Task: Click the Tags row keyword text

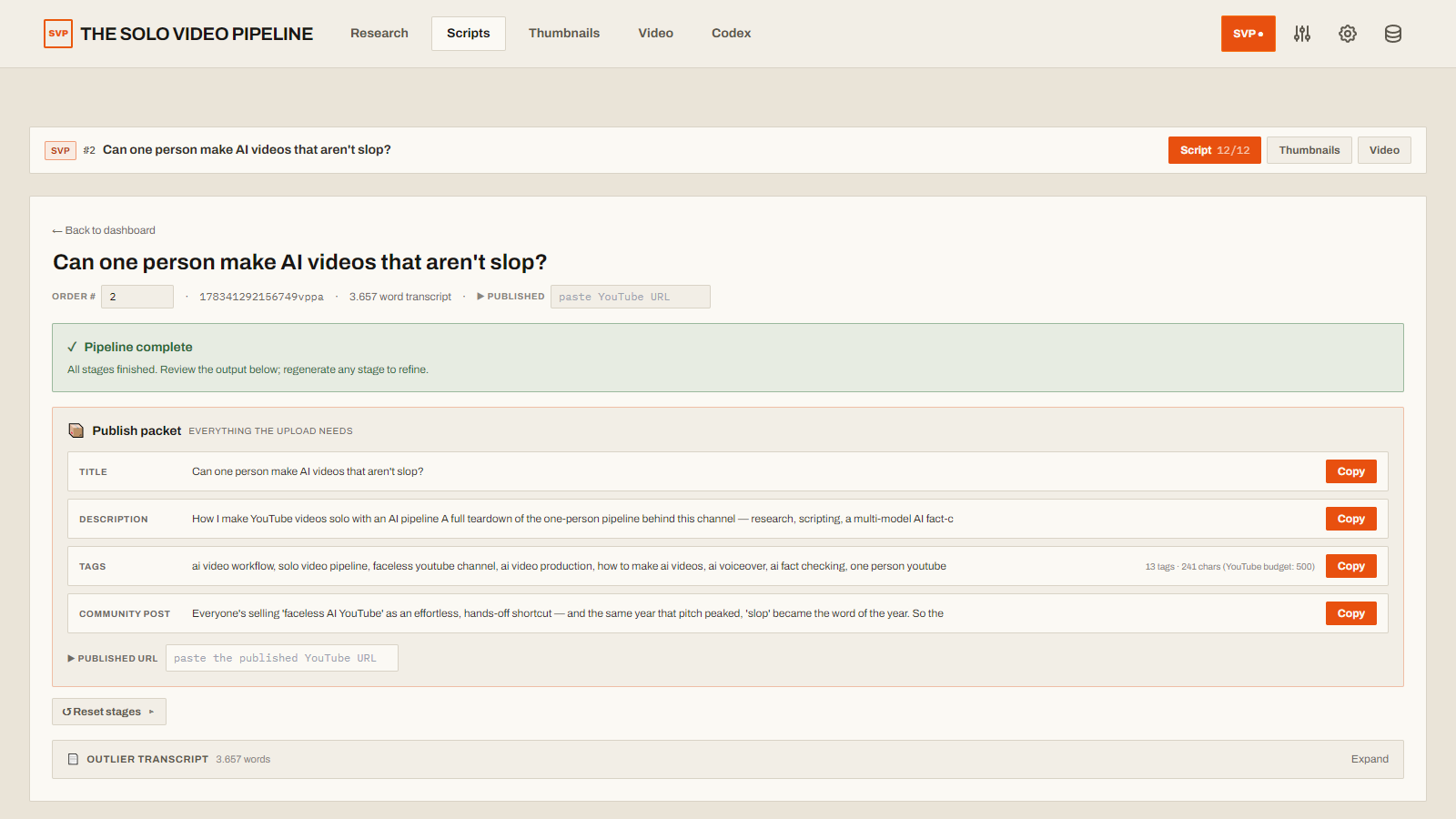Action: [569, 566]
